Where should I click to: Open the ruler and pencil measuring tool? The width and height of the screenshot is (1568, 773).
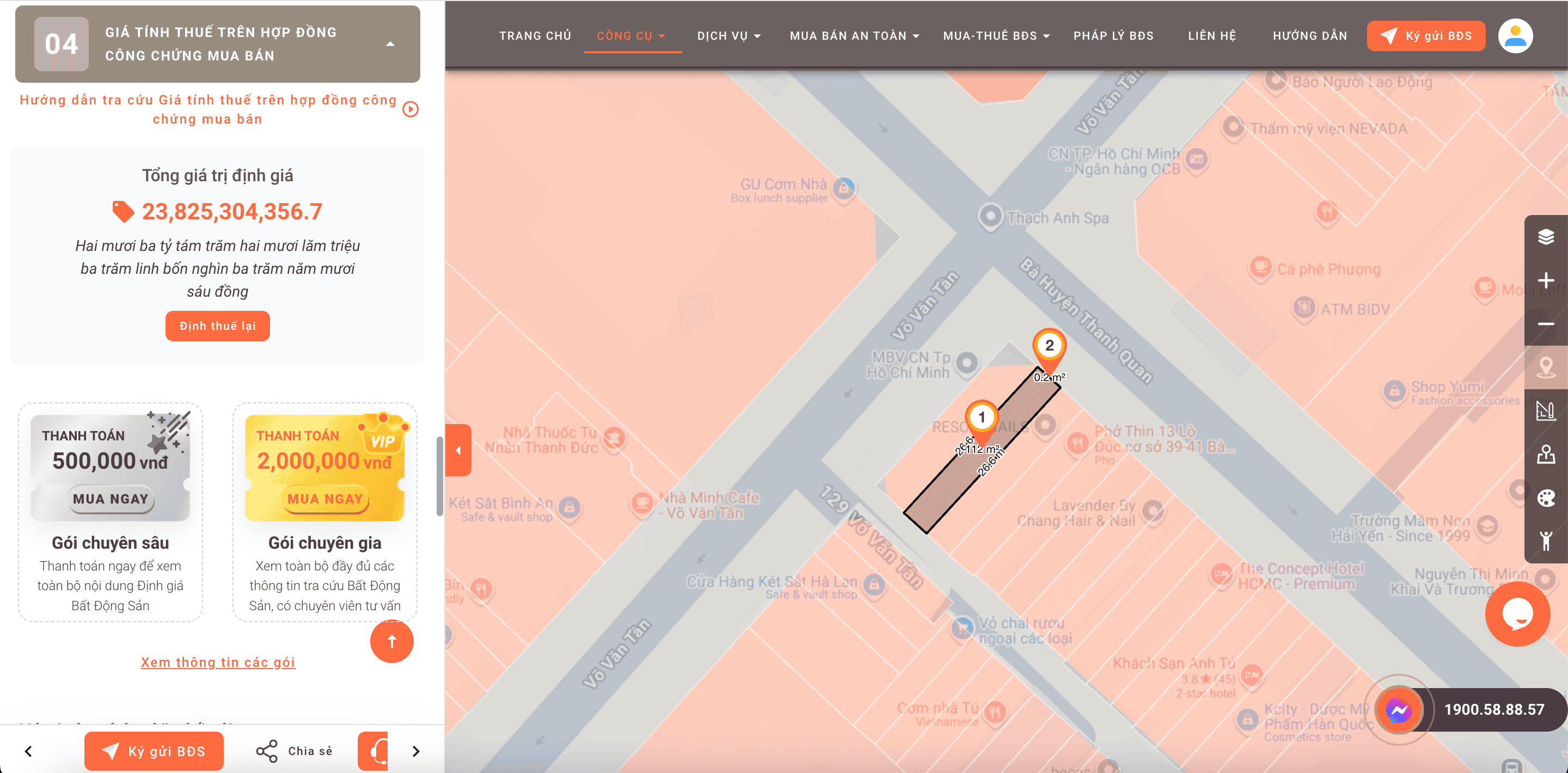(1546, 411)
